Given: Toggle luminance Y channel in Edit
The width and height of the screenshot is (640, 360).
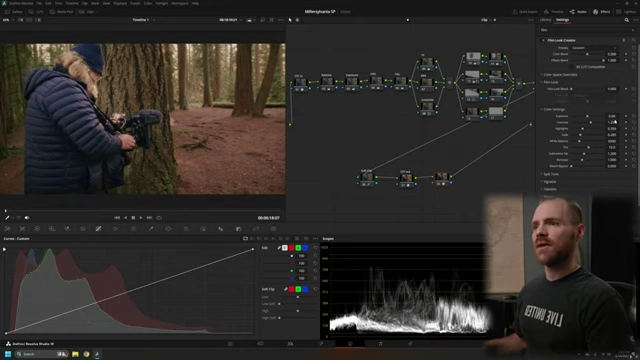Looking at the screenshot, I should pyautogui.click(x=285, y=248).
